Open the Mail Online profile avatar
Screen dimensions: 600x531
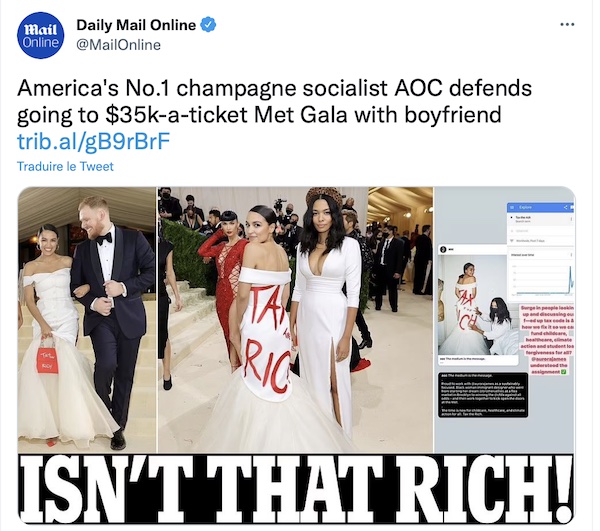41,35
